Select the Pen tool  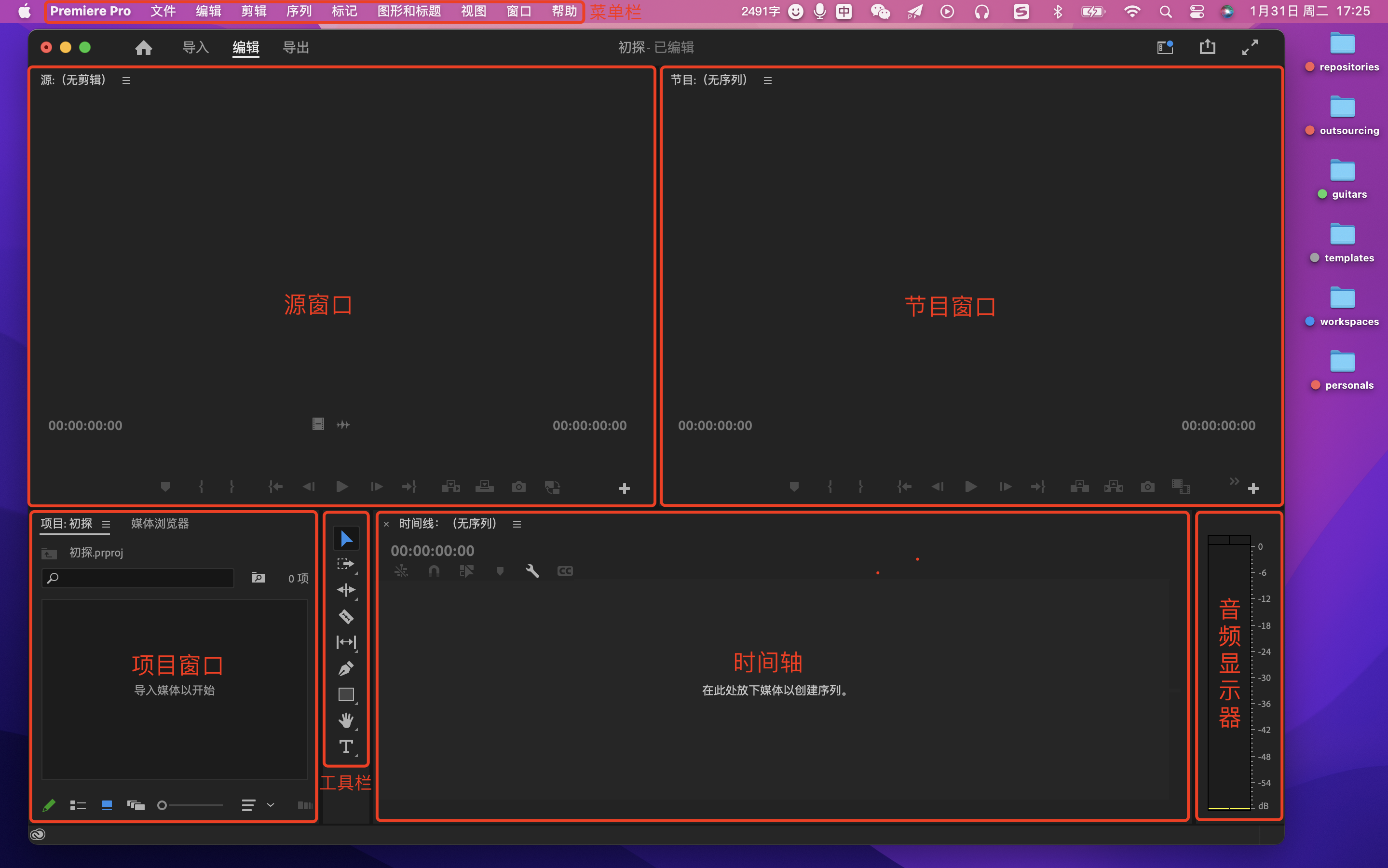click(x=346, y=668)
